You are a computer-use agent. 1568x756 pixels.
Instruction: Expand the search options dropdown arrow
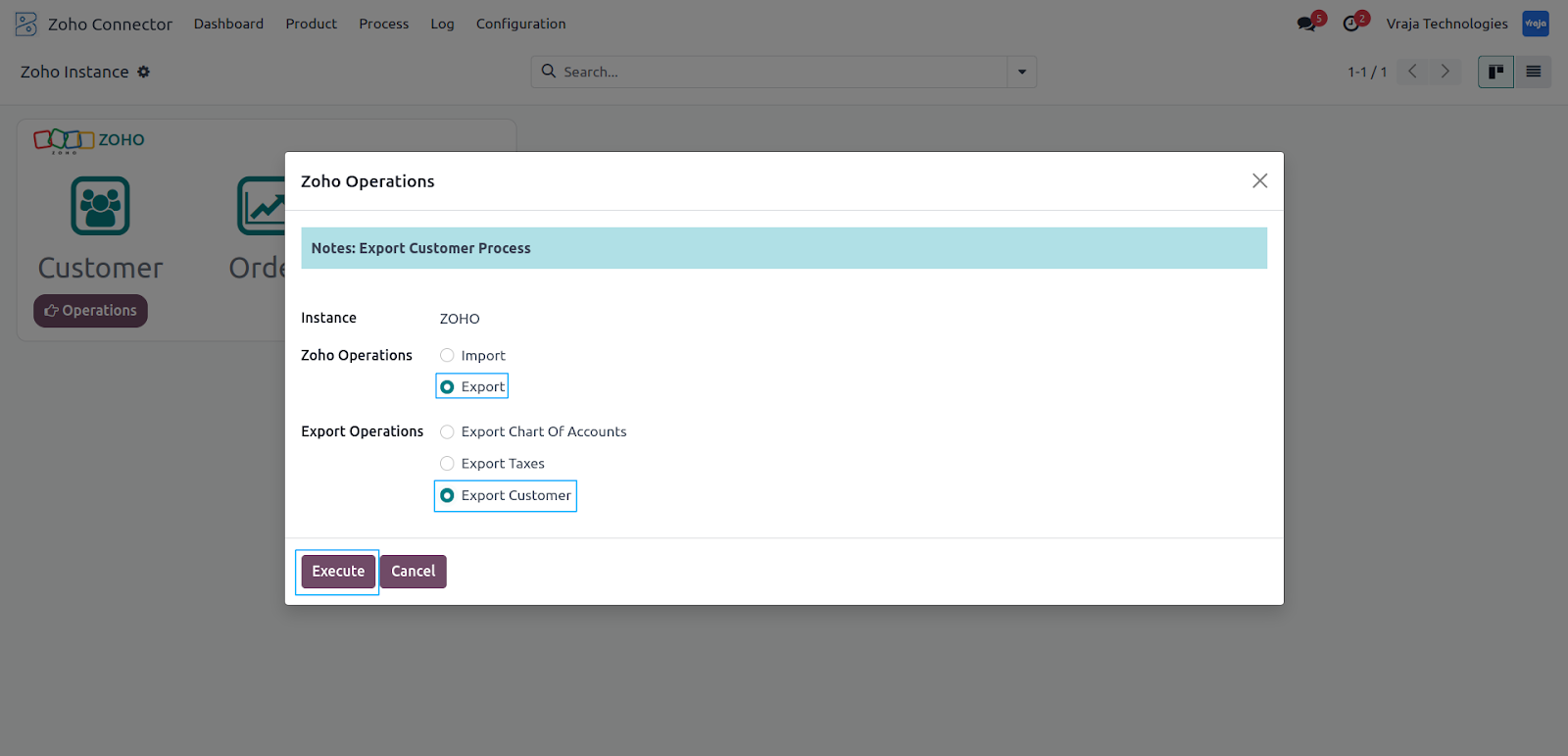click(x=1022, y=72)
